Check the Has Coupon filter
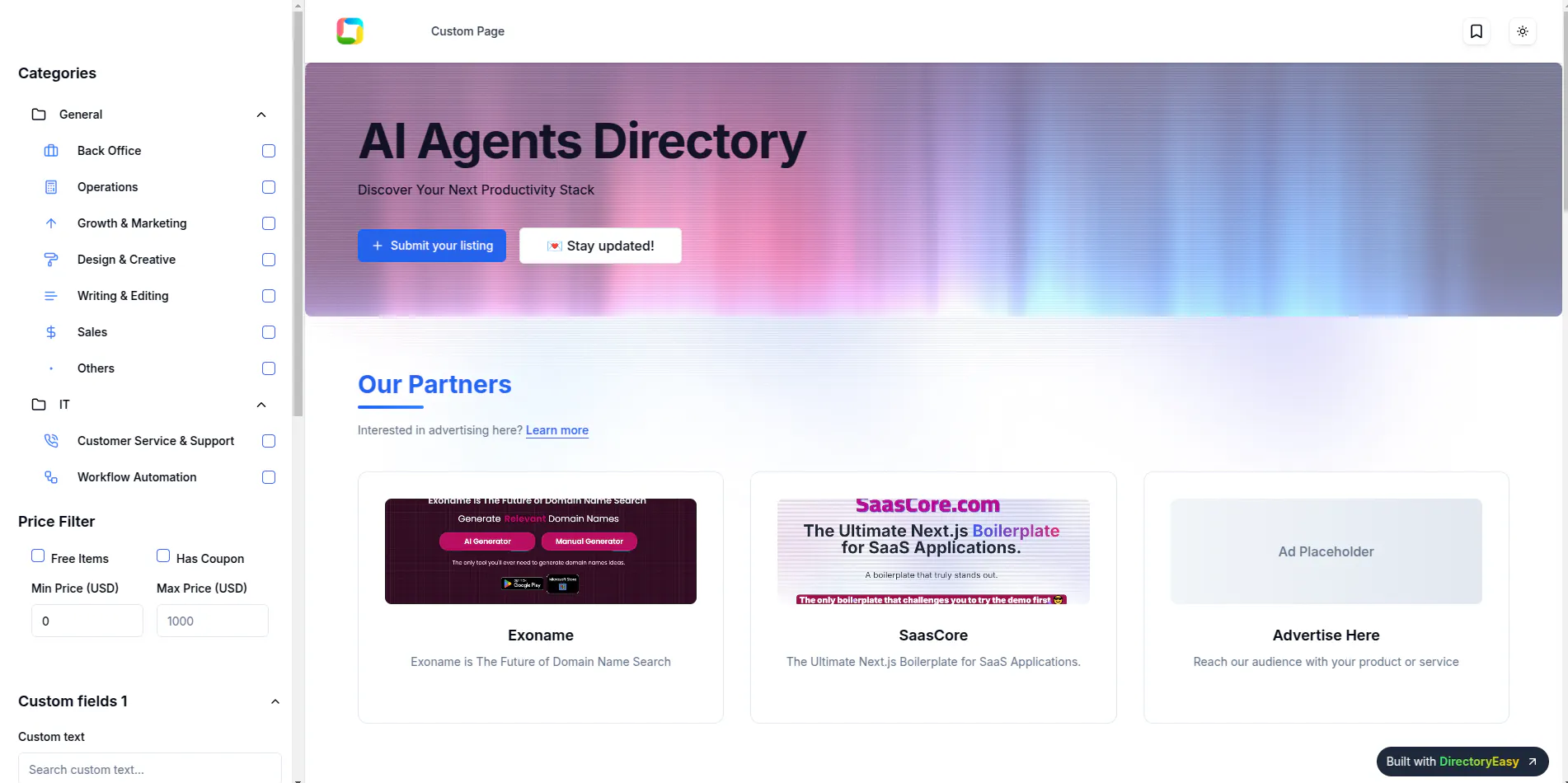Viewport: 1568px width, 783px height. (164, 556)
